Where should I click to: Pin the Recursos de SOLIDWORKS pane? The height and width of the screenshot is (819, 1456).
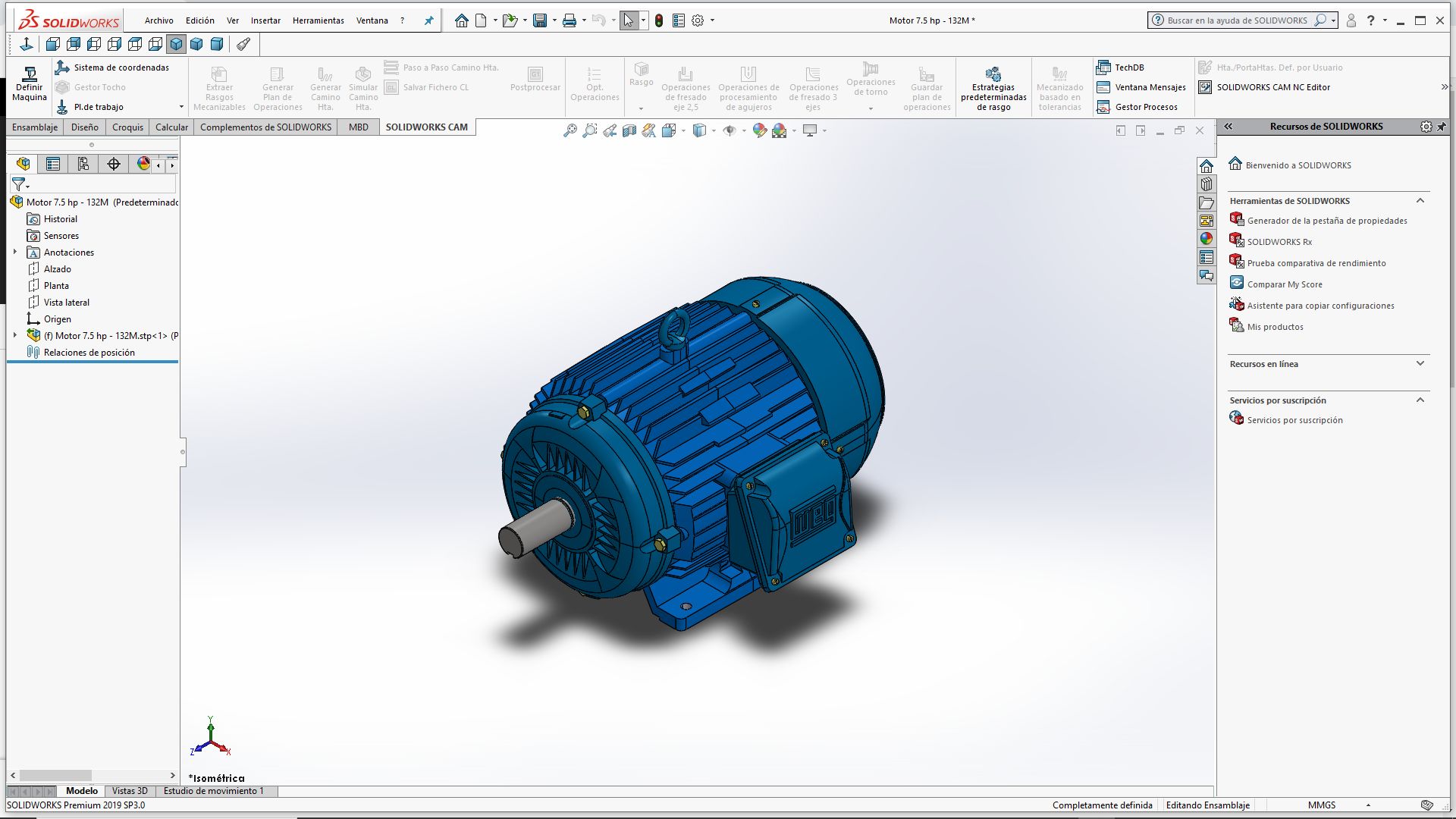pos(1442,127)
